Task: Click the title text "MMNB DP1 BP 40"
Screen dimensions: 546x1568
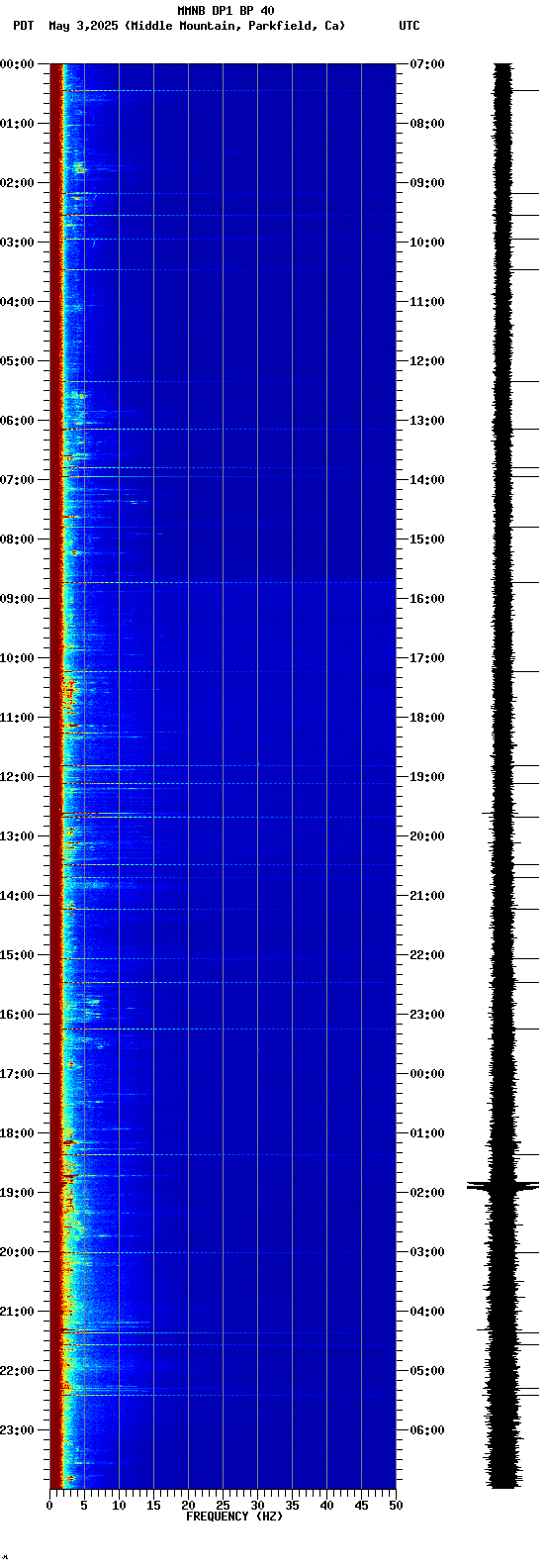Action: pyautogui.click(x=226, y=11)
